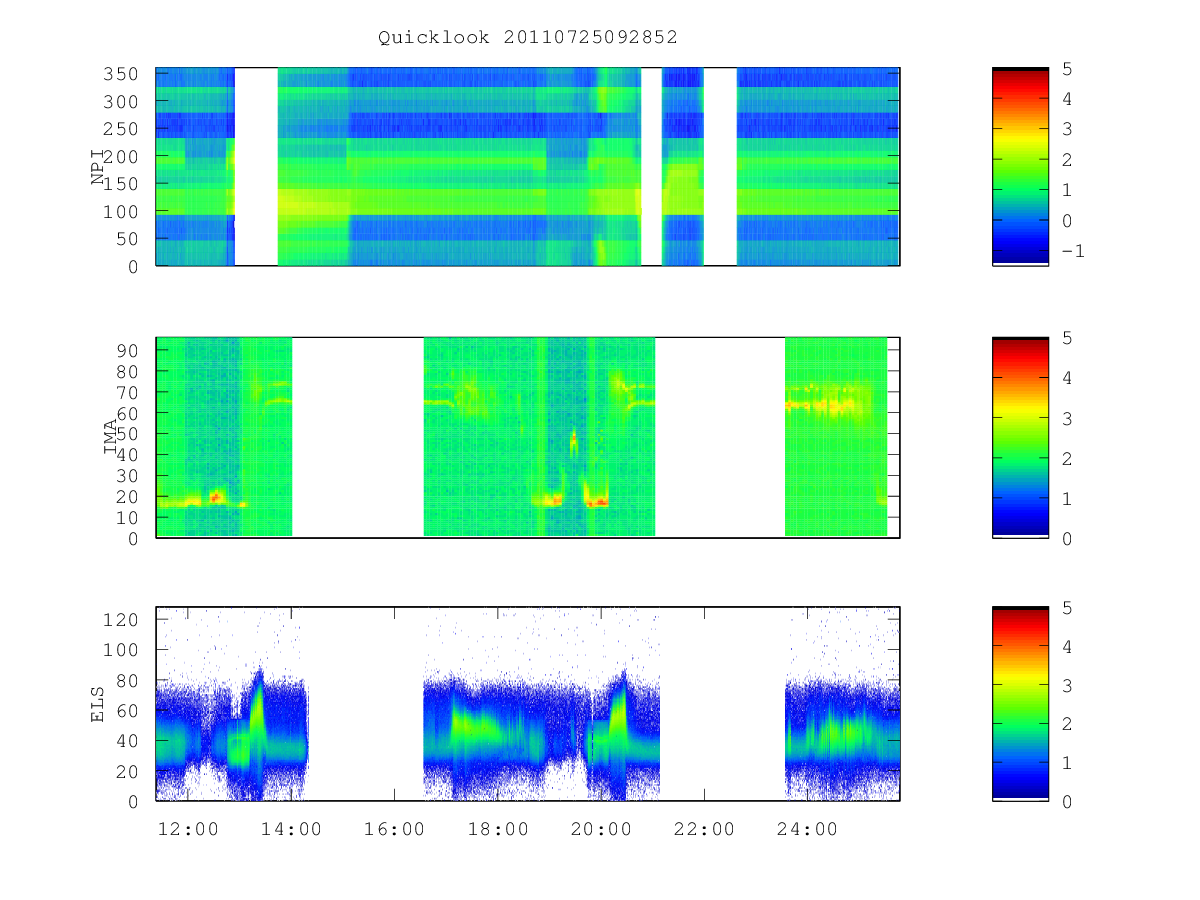Pick the NPI panel color bar

[x=1020, y=167]
